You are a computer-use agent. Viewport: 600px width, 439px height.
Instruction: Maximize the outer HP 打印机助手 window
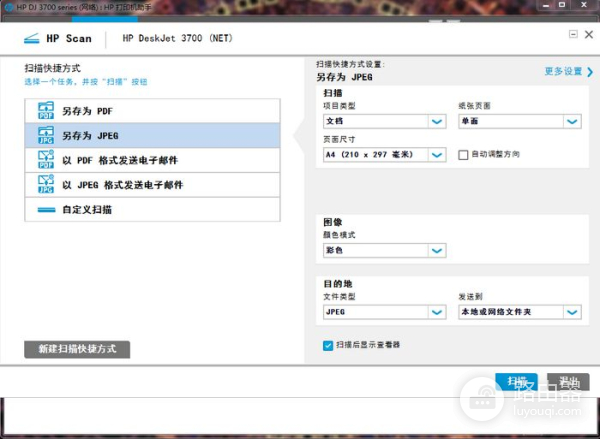coord(562,5)
